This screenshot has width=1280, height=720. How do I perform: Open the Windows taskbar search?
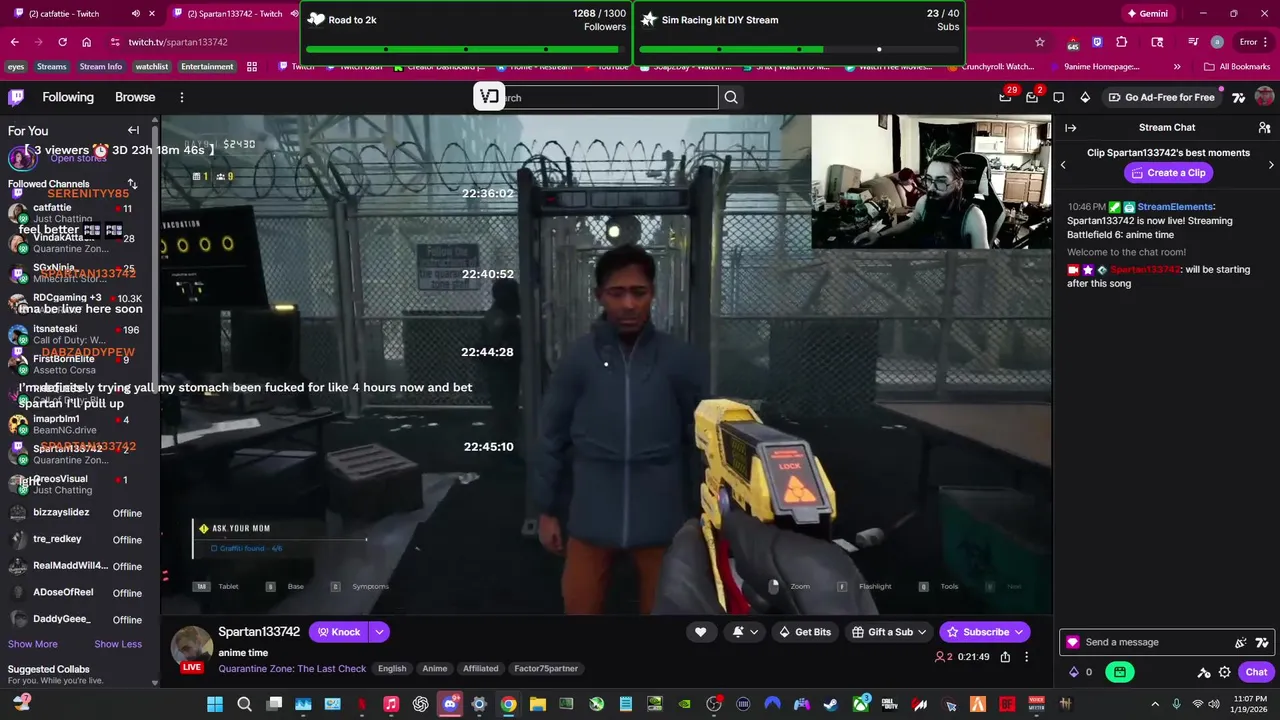click(245, 704)
